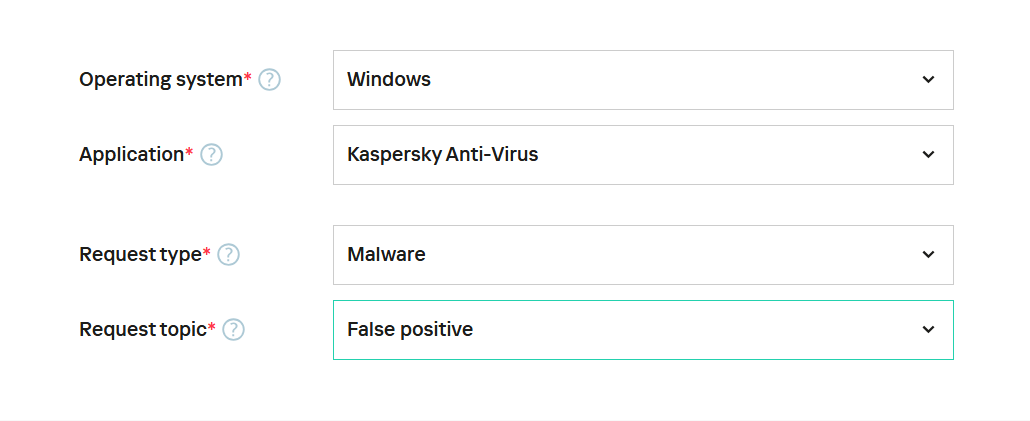Click the red asterisk after Request topic
This screenshot has height=421, width=1030.
coord(212,328)
